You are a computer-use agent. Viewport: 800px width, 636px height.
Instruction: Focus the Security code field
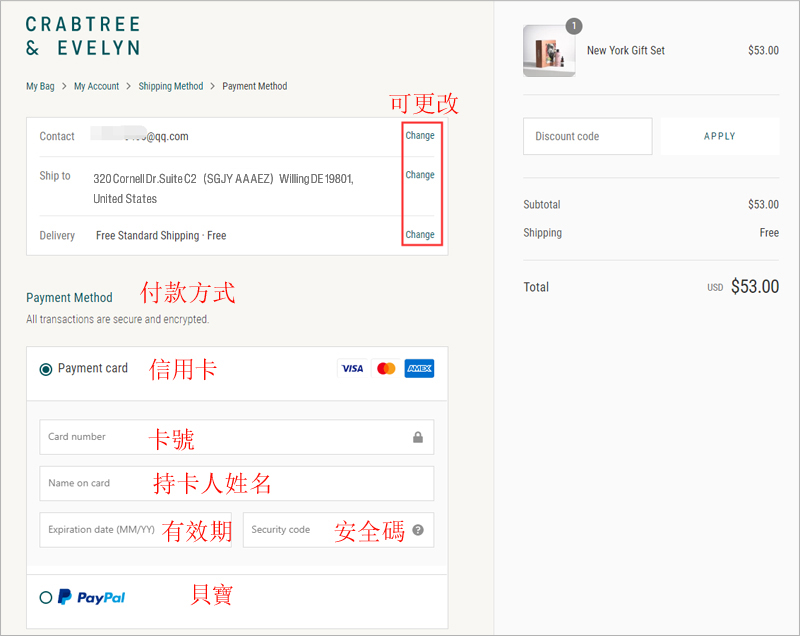point(339,530)
